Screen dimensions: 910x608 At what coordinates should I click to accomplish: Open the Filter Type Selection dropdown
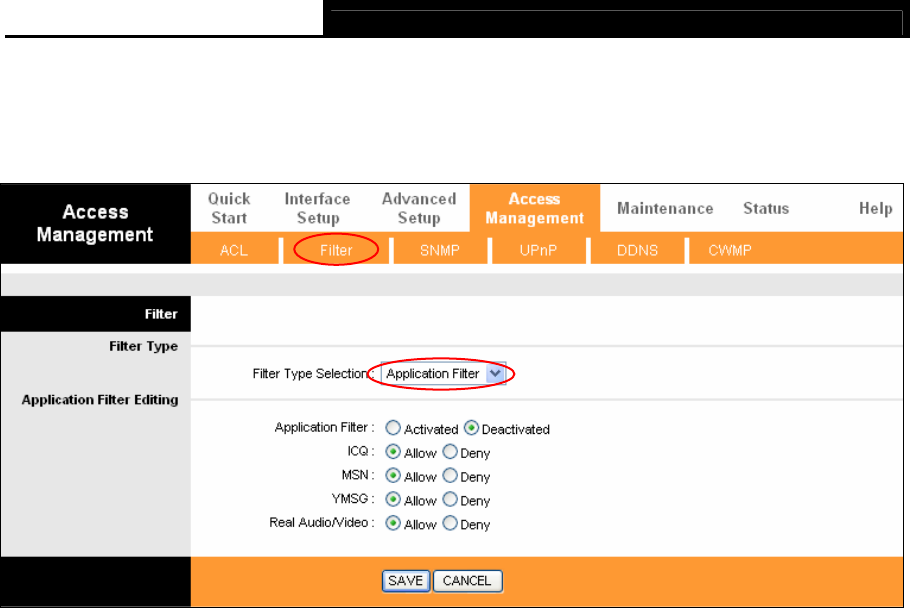pyautogui.click(x=443, y=374)
